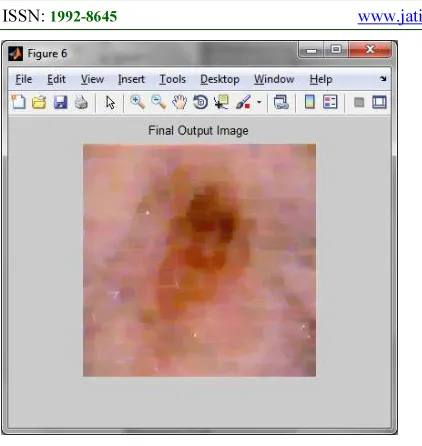Follow the www.jati link in the header

tap(390, 16)
